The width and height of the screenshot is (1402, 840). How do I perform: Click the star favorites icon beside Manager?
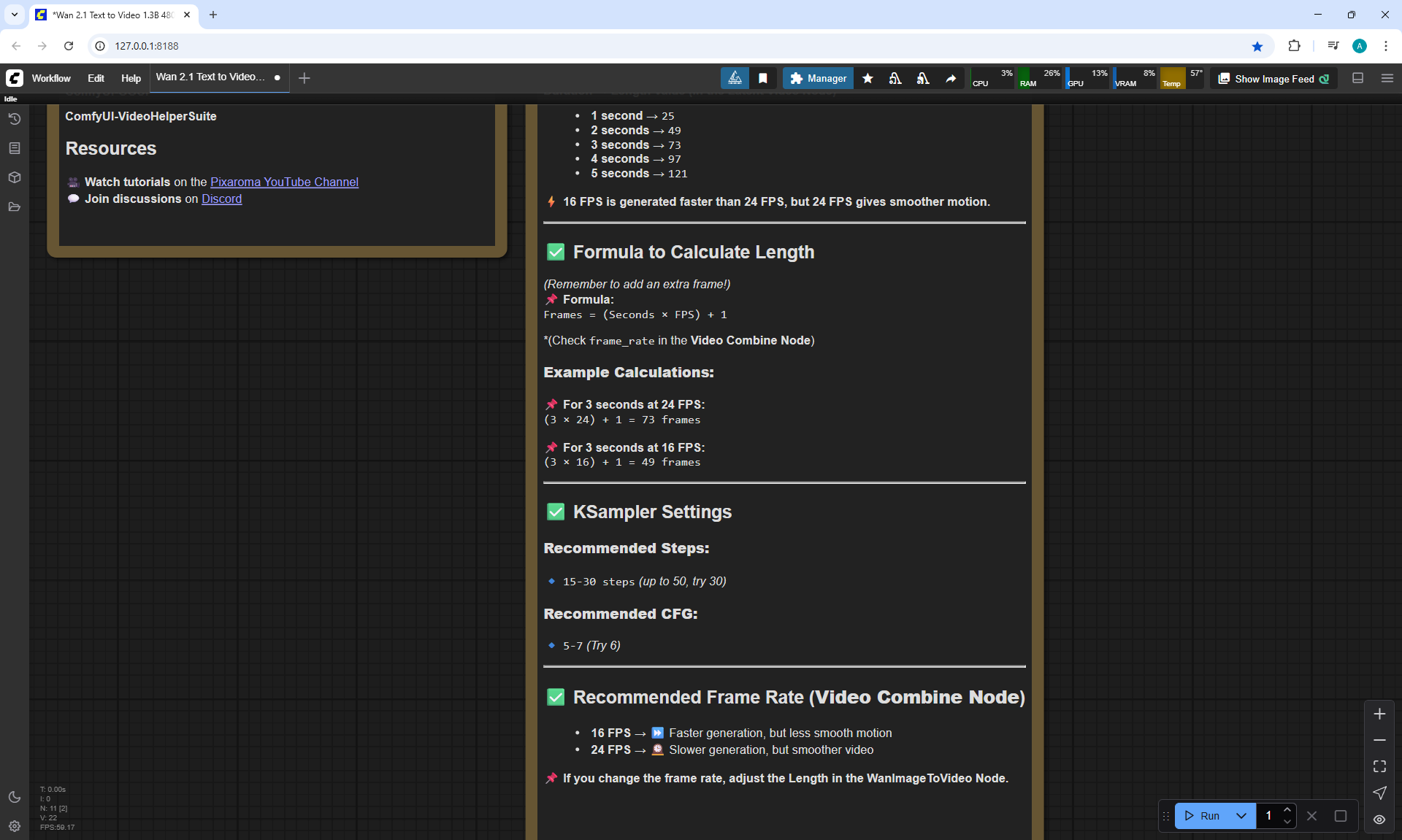coord(867,79)
